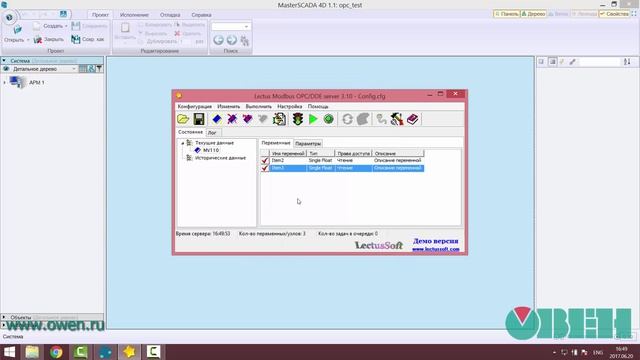
Task: Click the categorized view icon in properties panel
Action: click(552, 62)
